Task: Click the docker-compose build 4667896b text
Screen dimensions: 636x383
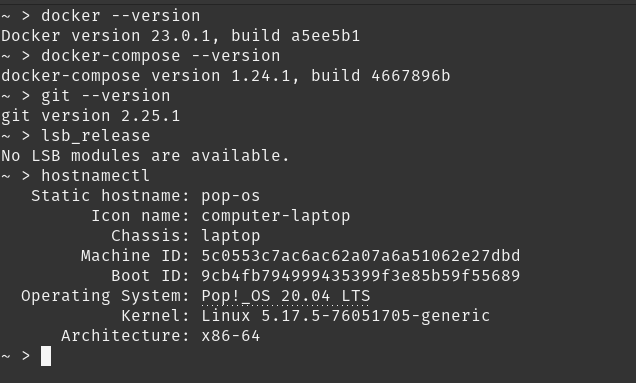Action: click(380, 76)
